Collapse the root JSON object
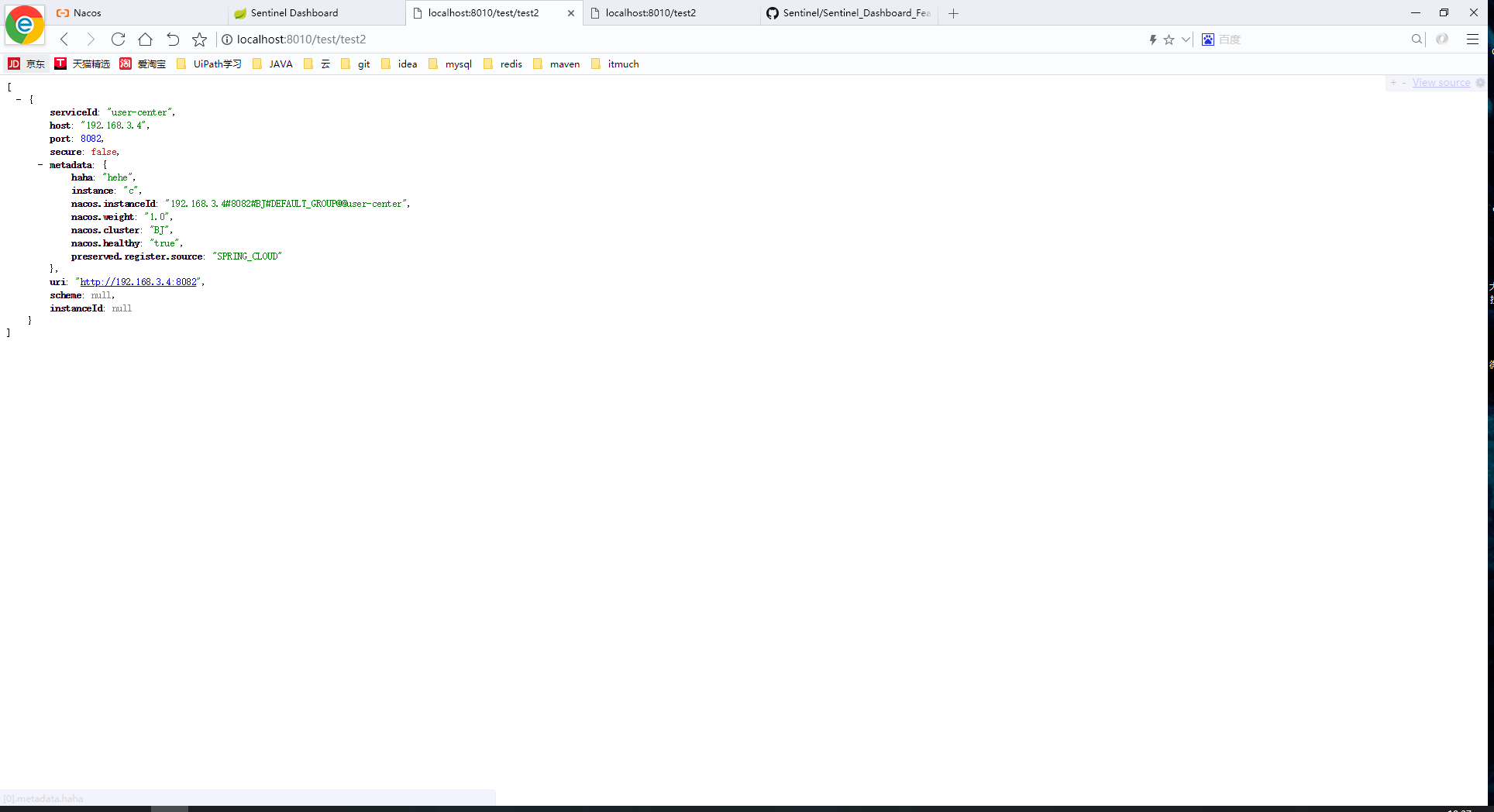This screenshot has height=812, width=1494. point(19,99)
